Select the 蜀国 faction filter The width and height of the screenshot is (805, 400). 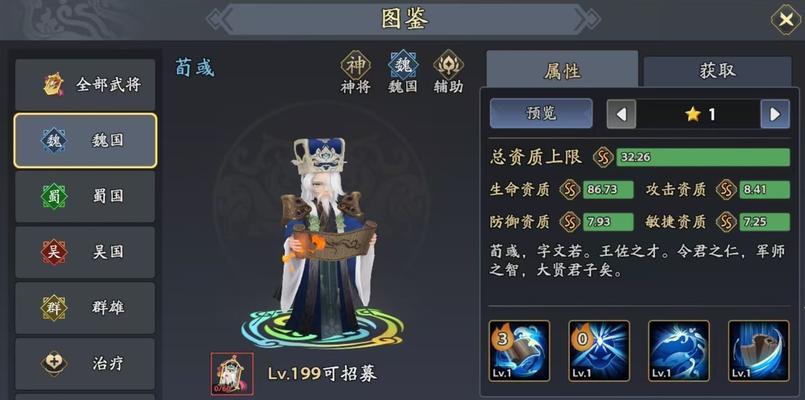[85, 196]
